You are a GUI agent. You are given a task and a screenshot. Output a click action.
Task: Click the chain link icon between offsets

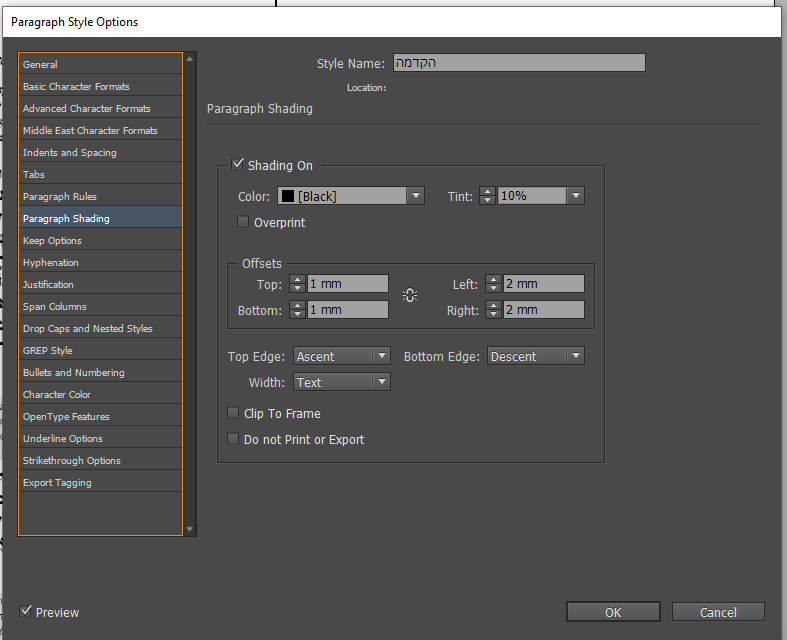(410, 295)
